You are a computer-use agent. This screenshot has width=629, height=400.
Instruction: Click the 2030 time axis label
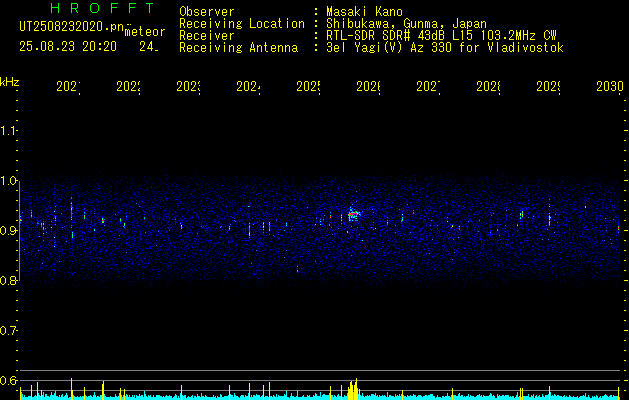click(610, 86)
